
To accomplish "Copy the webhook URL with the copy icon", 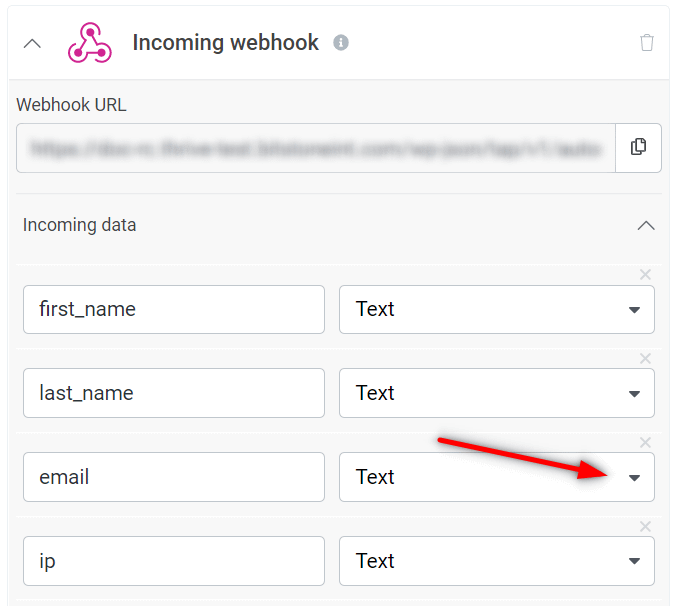I will [x=638, y=148].
